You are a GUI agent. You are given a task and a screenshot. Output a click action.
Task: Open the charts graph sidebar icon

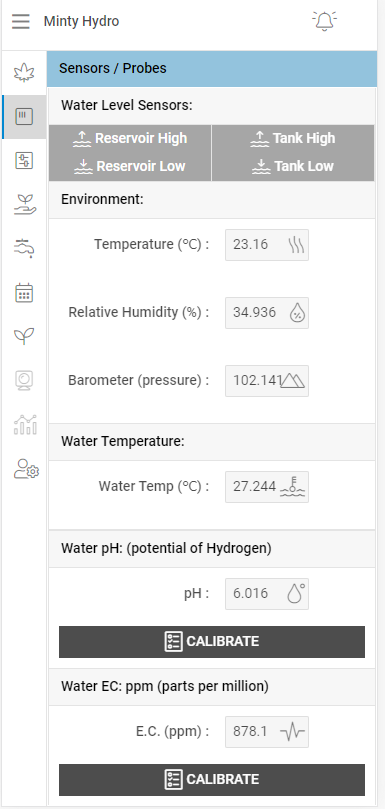click(x=25, y=424)
